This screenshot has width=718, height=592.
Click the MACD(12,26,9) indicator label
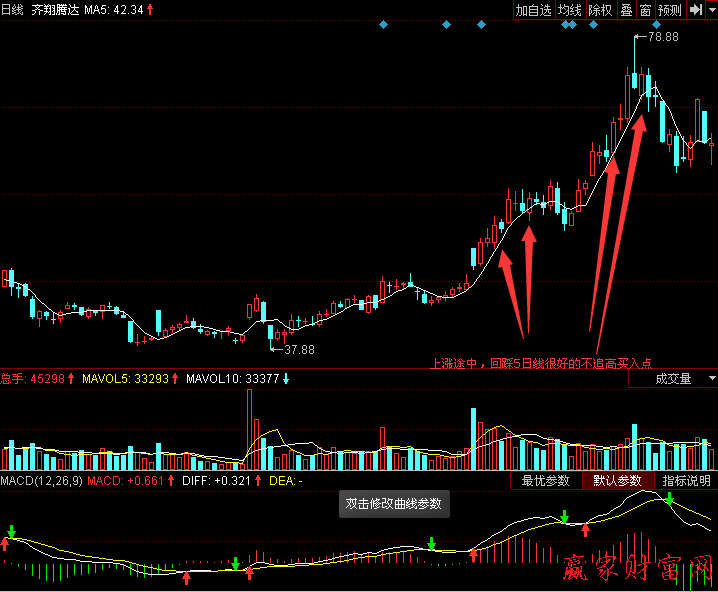pos(41,481)
